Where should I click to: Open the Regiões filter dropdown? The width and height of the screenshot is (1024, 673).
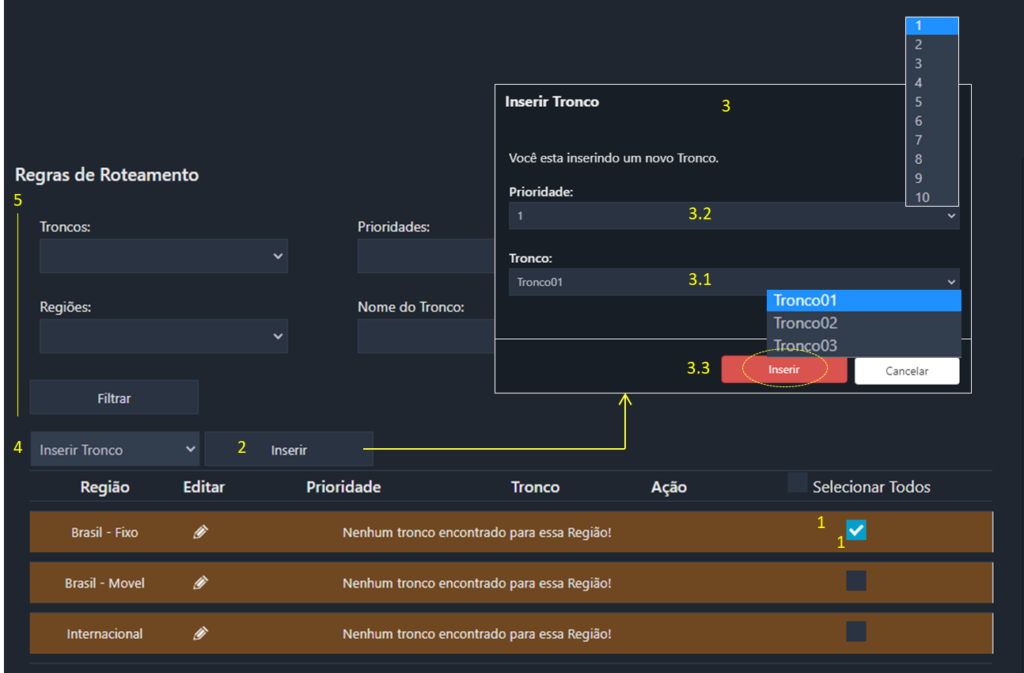(x=163, y=336)
